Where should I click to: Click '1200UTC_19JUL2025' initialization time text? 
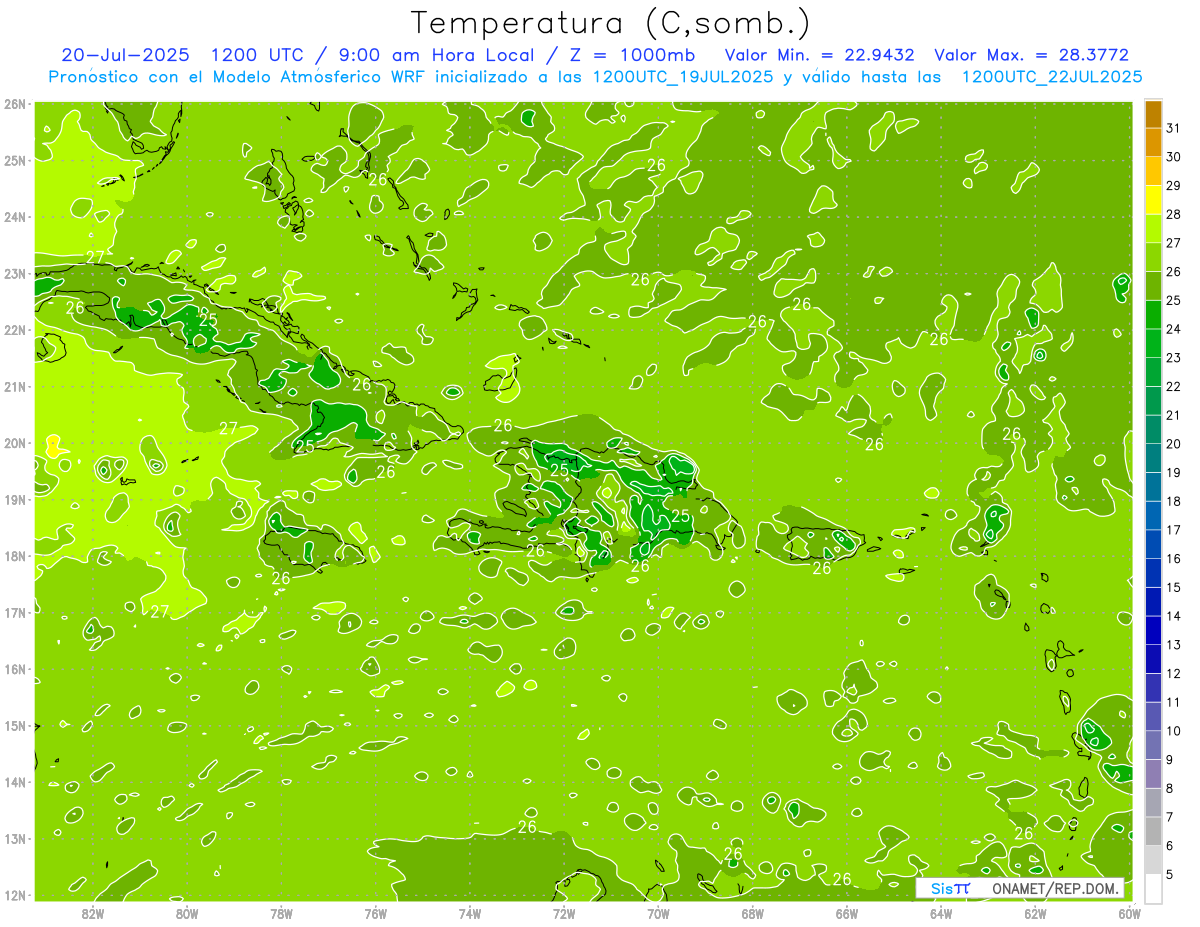683,77
